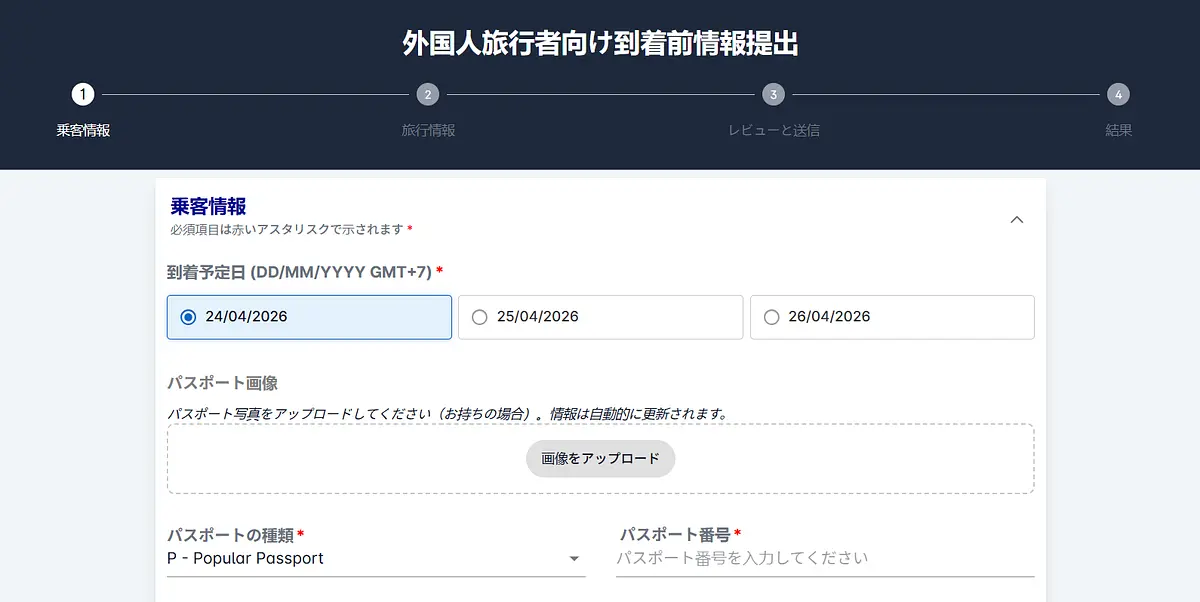The image size is (1200, 602).
Task: Click the パスポート番号 input field
Action: tap(825, 558)
